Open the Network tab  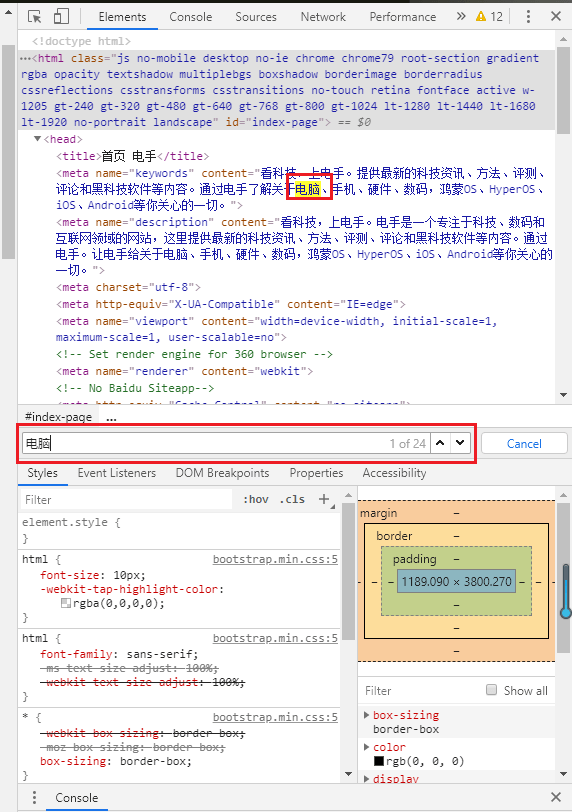coord(323,17)
